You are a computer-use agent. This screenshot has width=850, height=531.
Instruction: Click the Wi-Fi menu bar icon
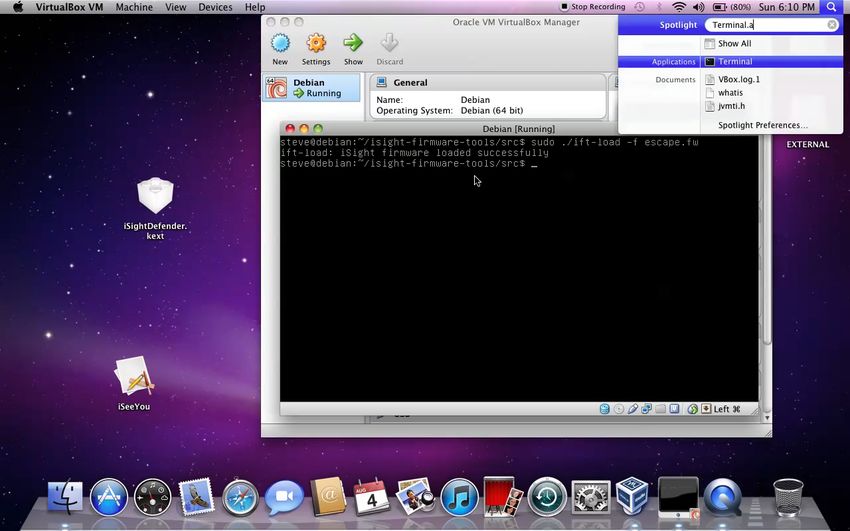coord(679,7)
